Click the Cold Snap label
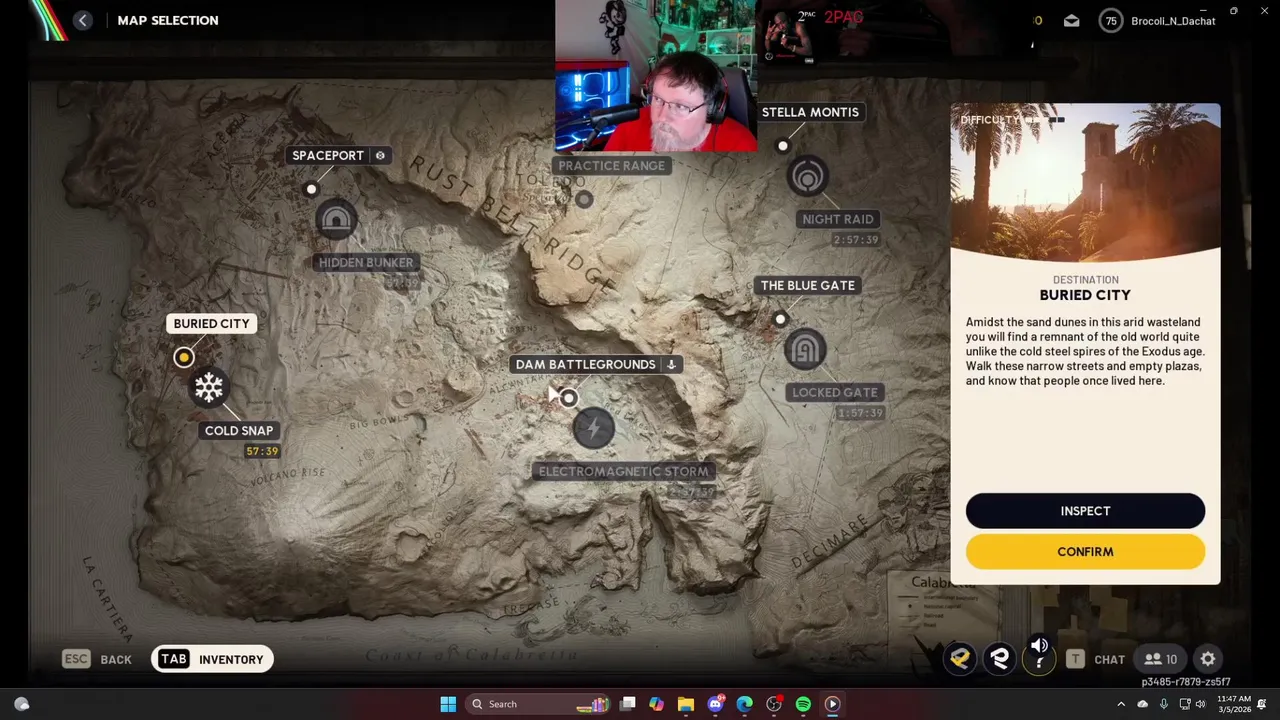 tap(238, 430)
